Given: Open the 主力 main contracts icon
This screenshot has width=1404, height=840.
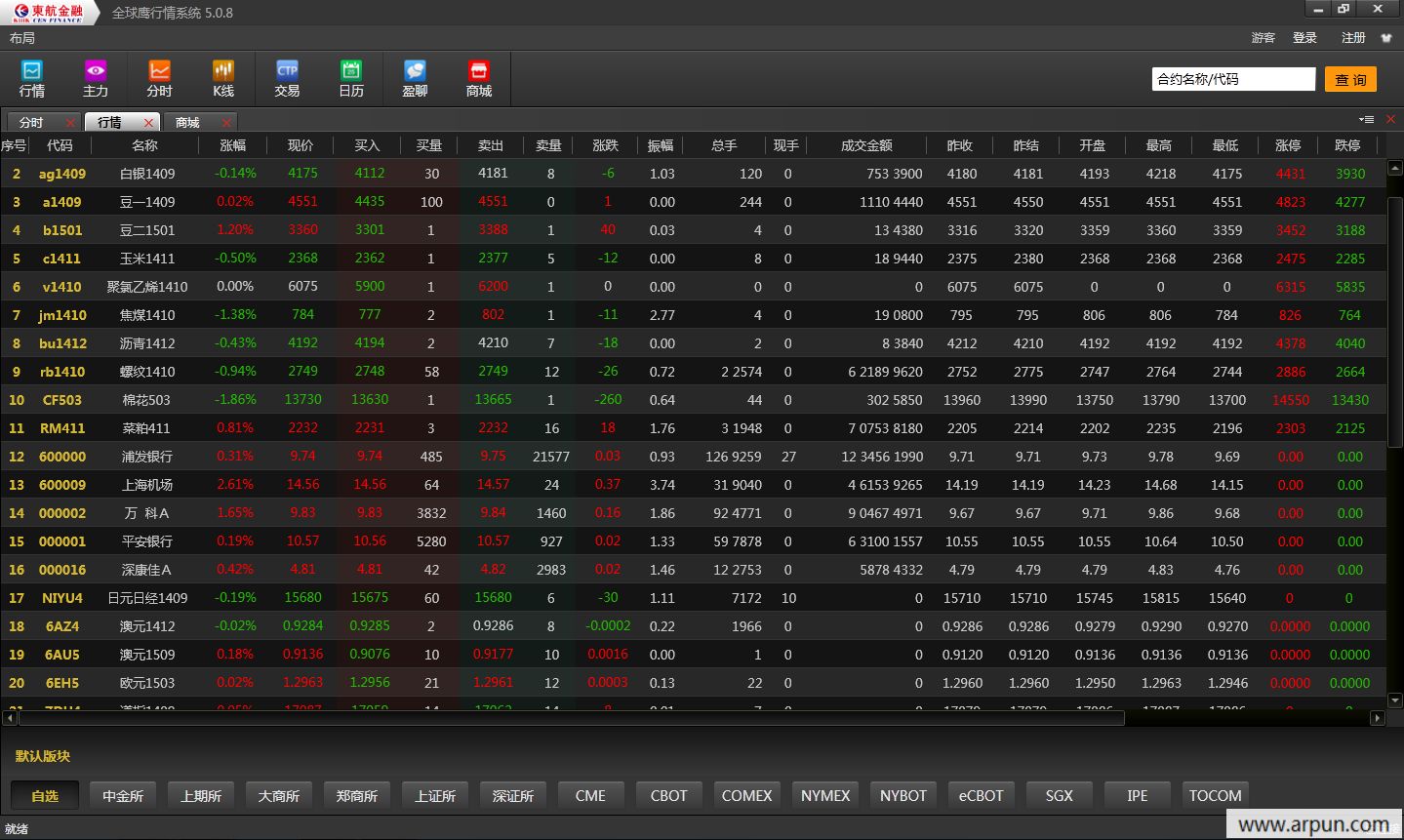Looking at the screenshot, I should coord(96,79).
